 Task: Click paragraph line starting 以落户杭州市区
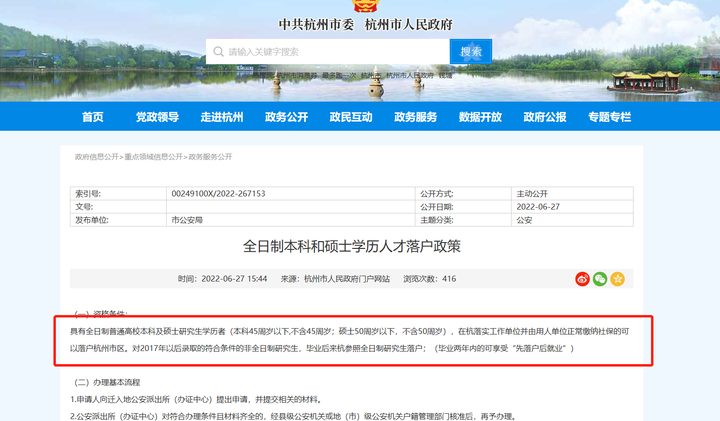[x=322, y=348]
